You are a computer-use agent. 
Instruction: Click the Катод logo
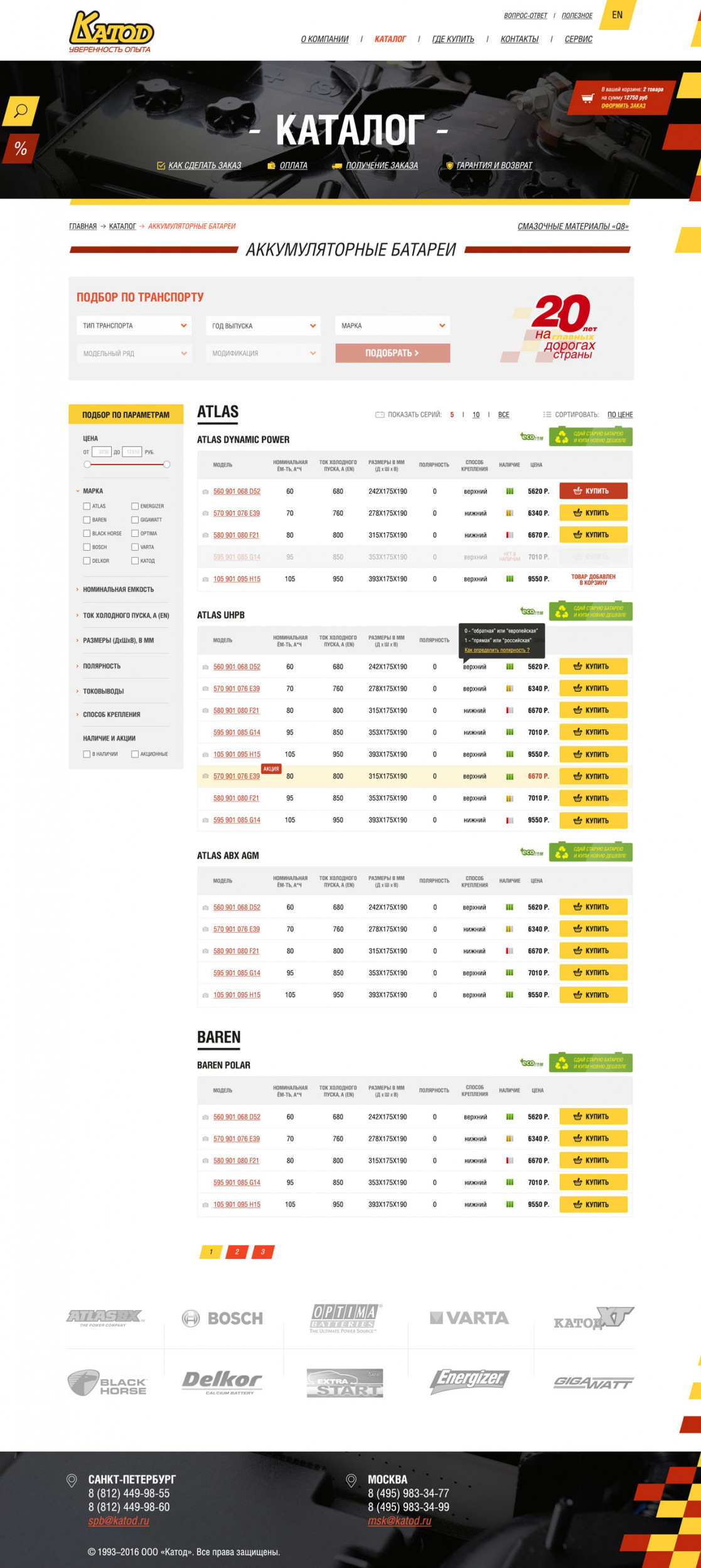[111, 32]
